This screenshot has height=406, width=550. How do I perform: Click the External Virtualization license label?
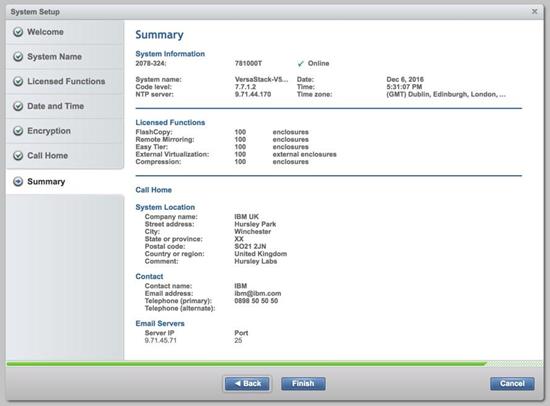(172, 154)
